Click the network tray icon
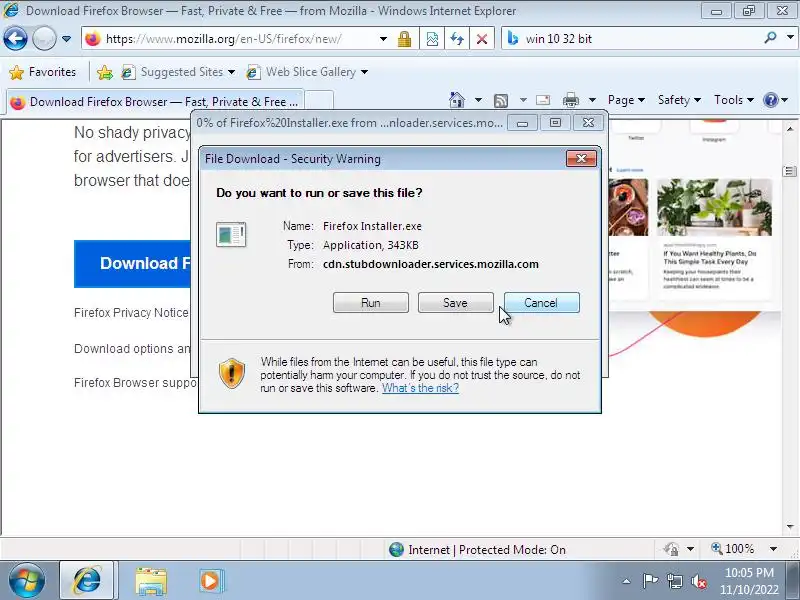 [674, 581]
